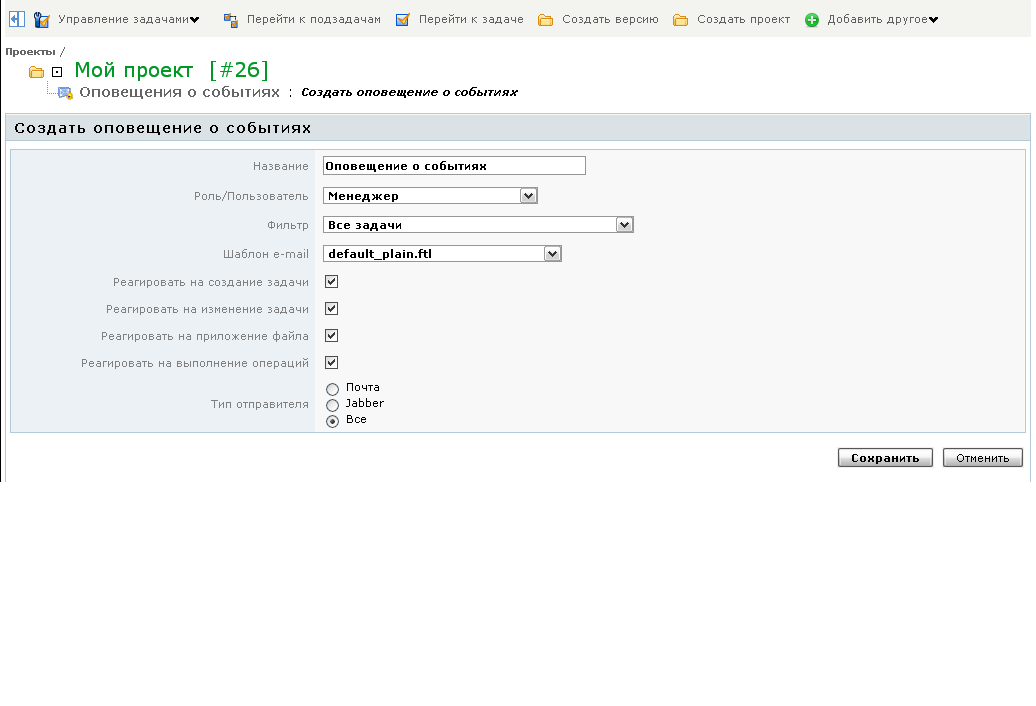The width and height of the screenshot is (1036, 706).
Task: Expand the Фильтр dropdown showing Все задачи
Action: 478,225
